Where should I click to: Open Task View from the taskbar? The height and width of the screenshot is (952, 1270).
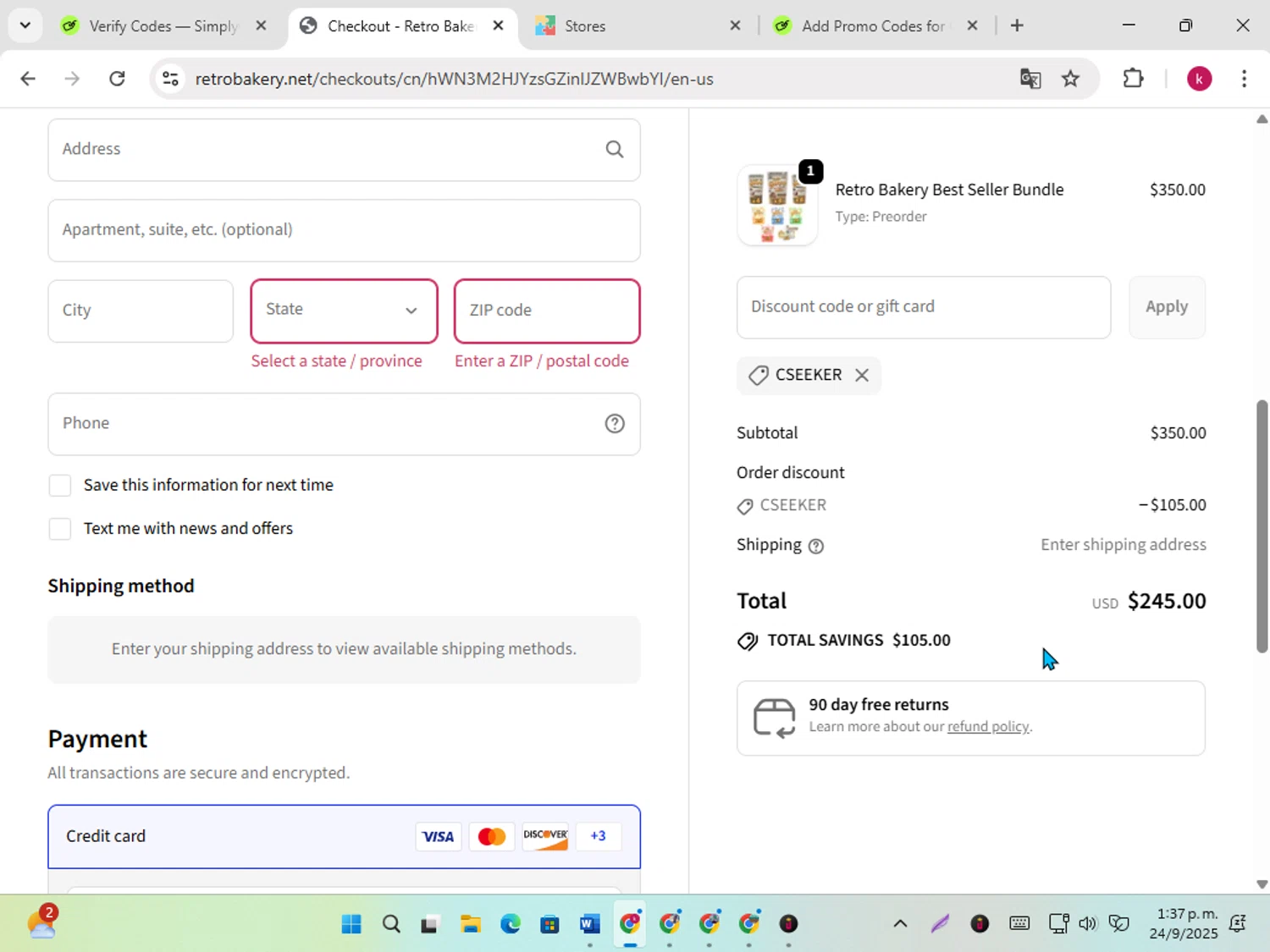430,924
